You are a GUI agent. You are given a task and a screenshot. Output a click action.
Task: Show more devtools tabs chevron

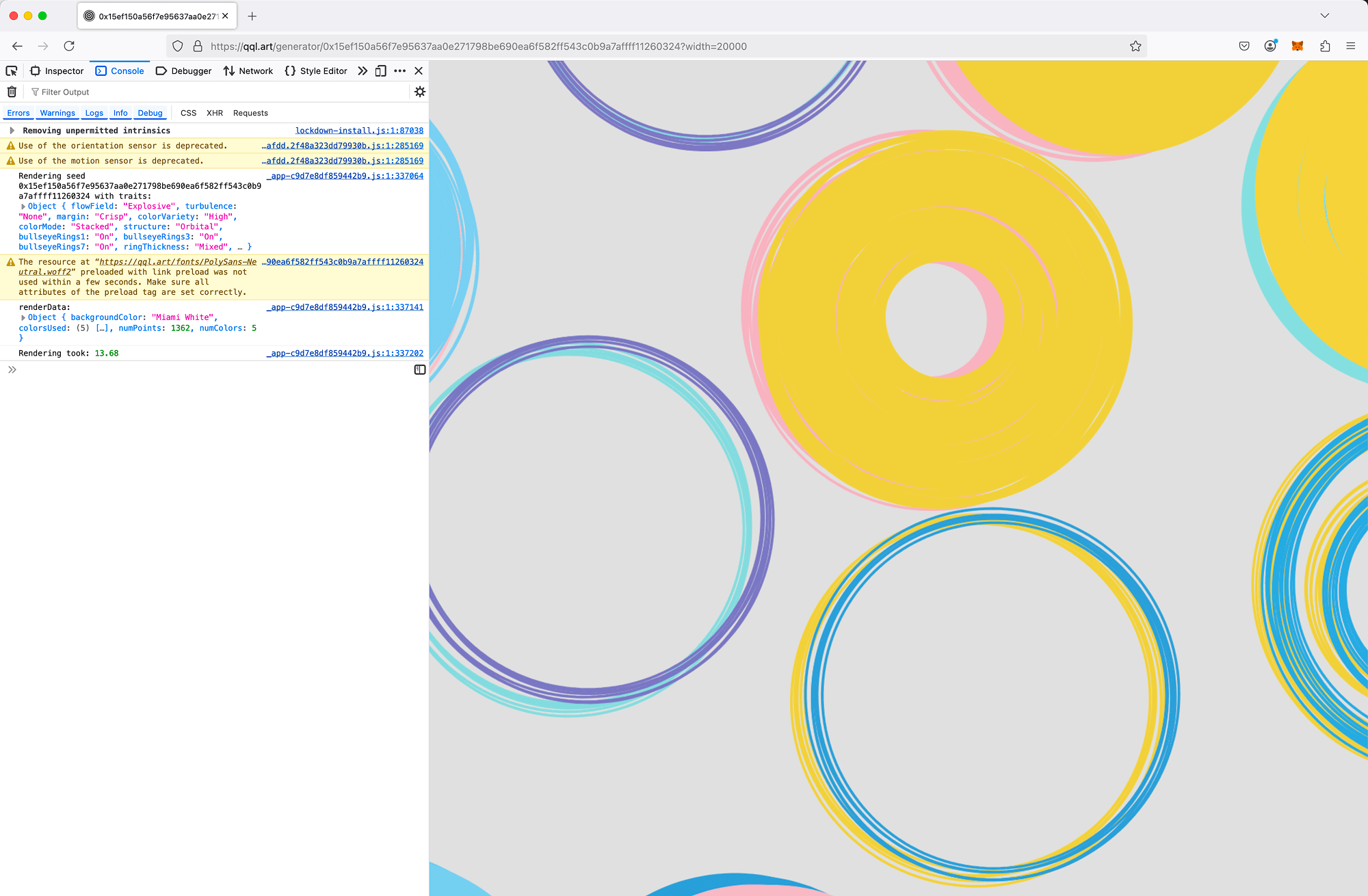363,71
